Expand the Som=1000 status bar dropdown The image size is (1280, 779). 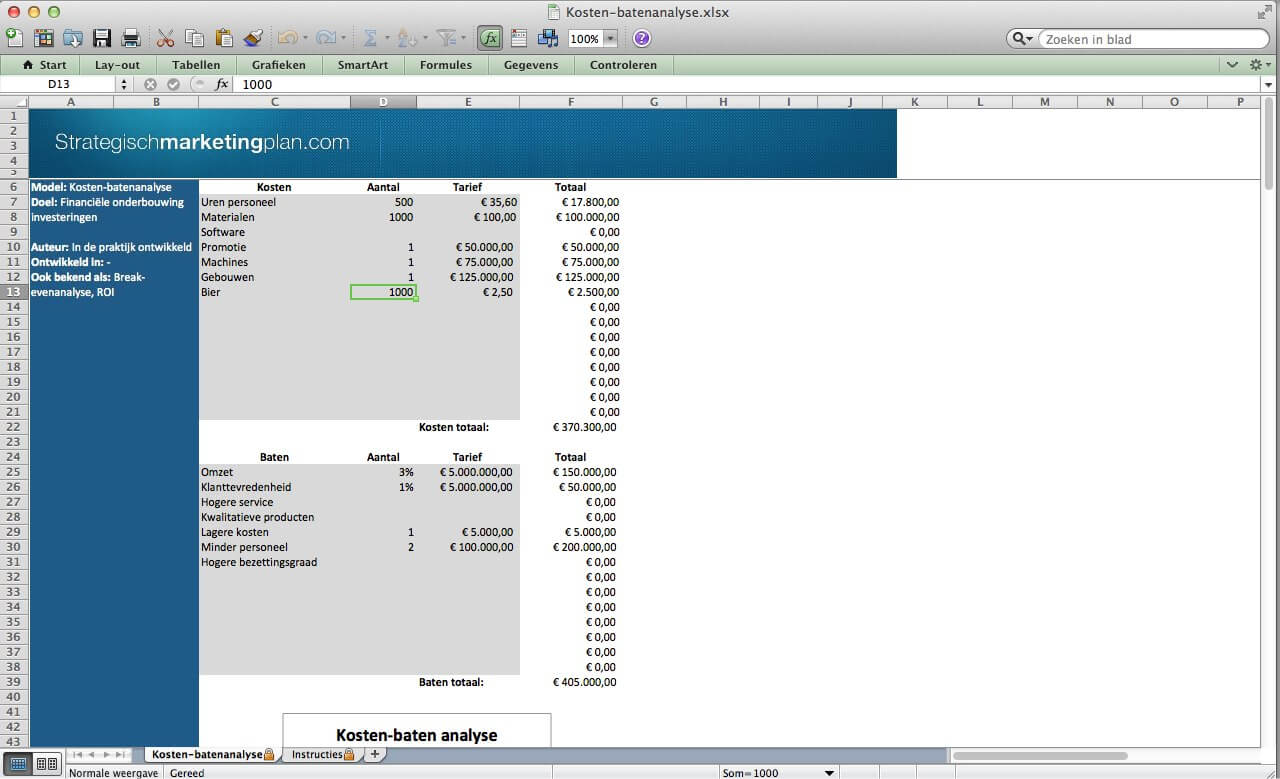pyautogui.click(x=829, y=773)
